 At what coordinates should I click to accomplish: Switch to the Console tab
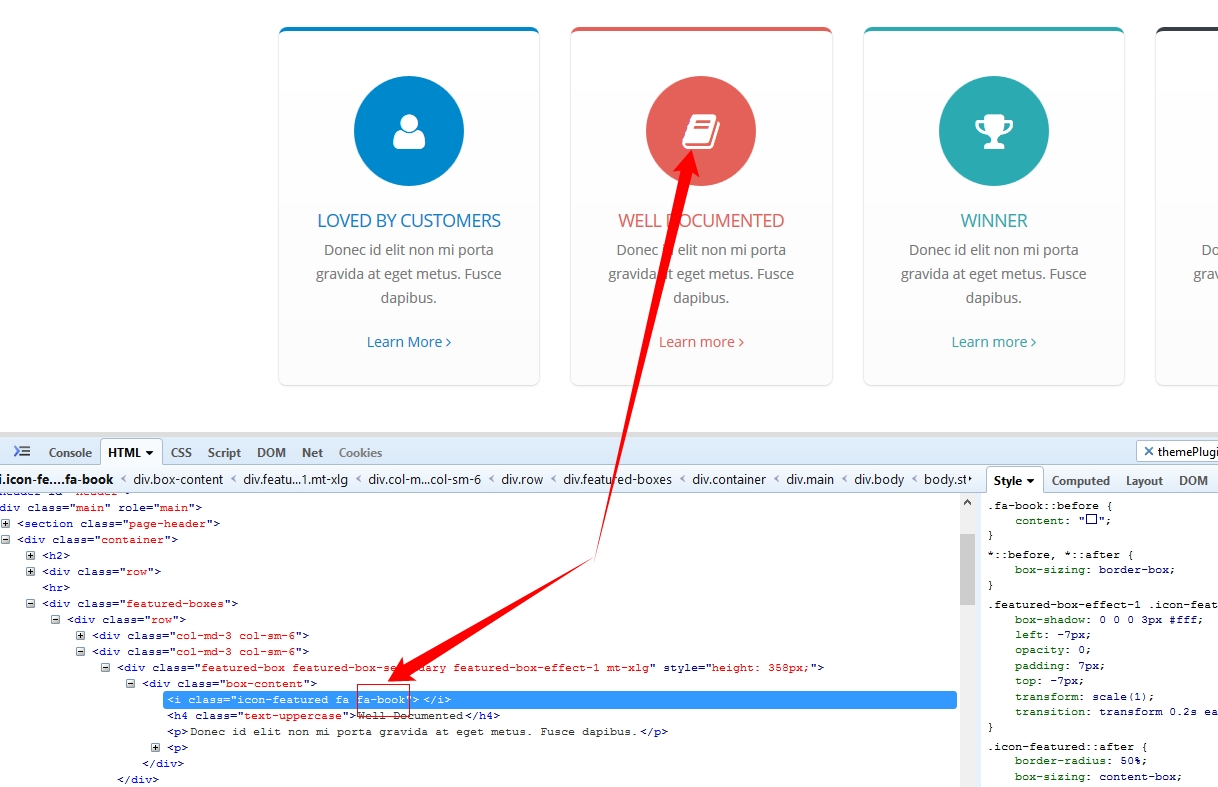point(70,453)
